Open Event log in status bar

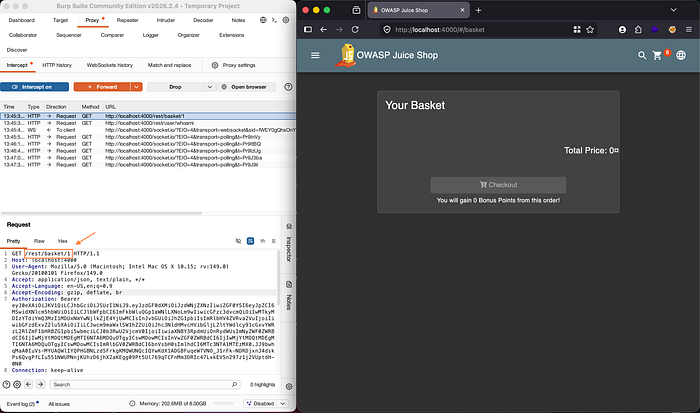point(21,404)
